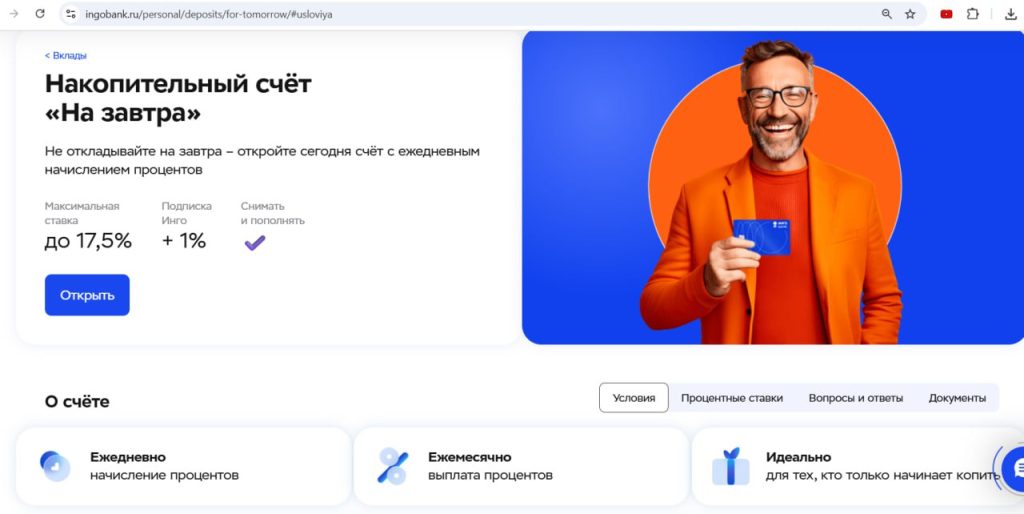
Task: Click the blue icon beside Ежедневно
Action: click(55, 466)
